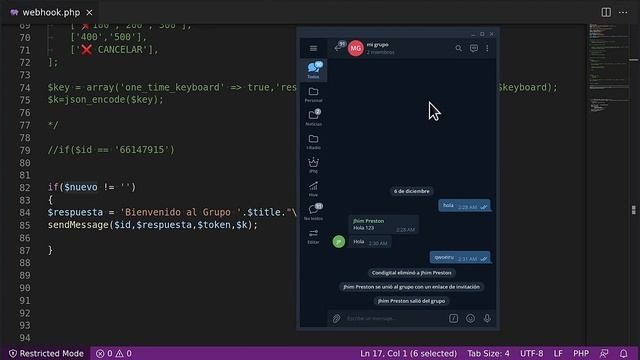Click the sent 'hola' message bubble
640x360 pixels.
pos(464,206)
